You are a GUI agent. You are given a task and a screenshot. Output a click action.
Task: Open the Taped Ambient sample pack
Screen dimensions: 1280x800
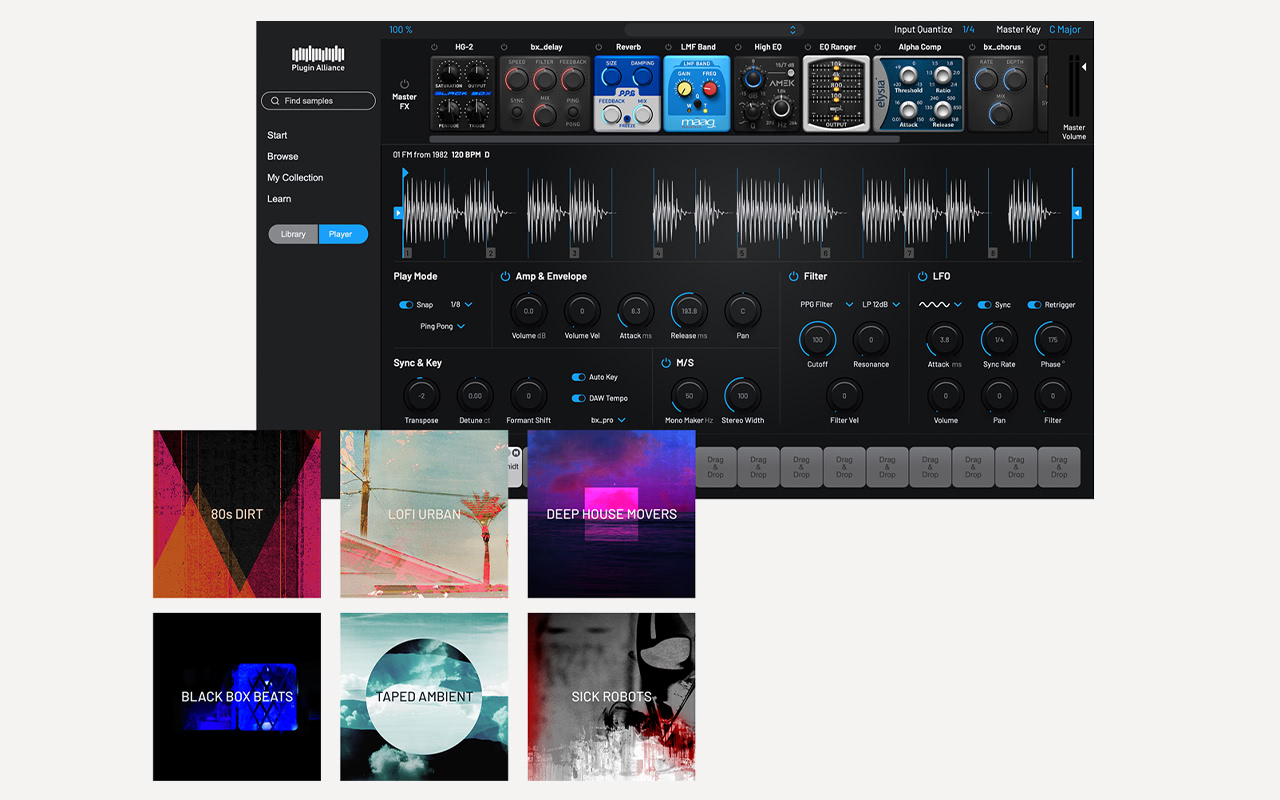click(423, 696)
